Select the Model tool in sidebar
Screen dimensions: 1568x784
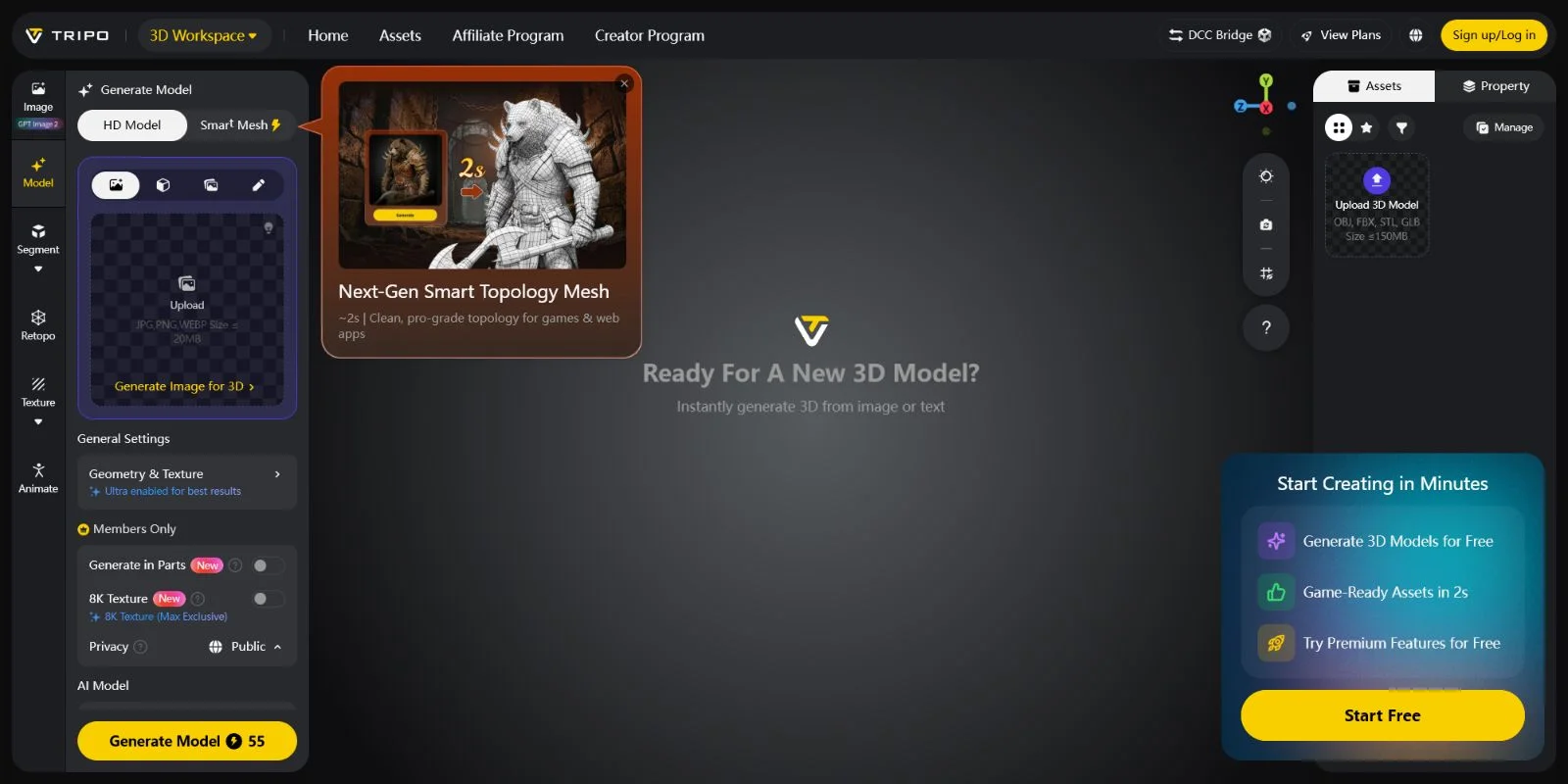tap(38, 173)
